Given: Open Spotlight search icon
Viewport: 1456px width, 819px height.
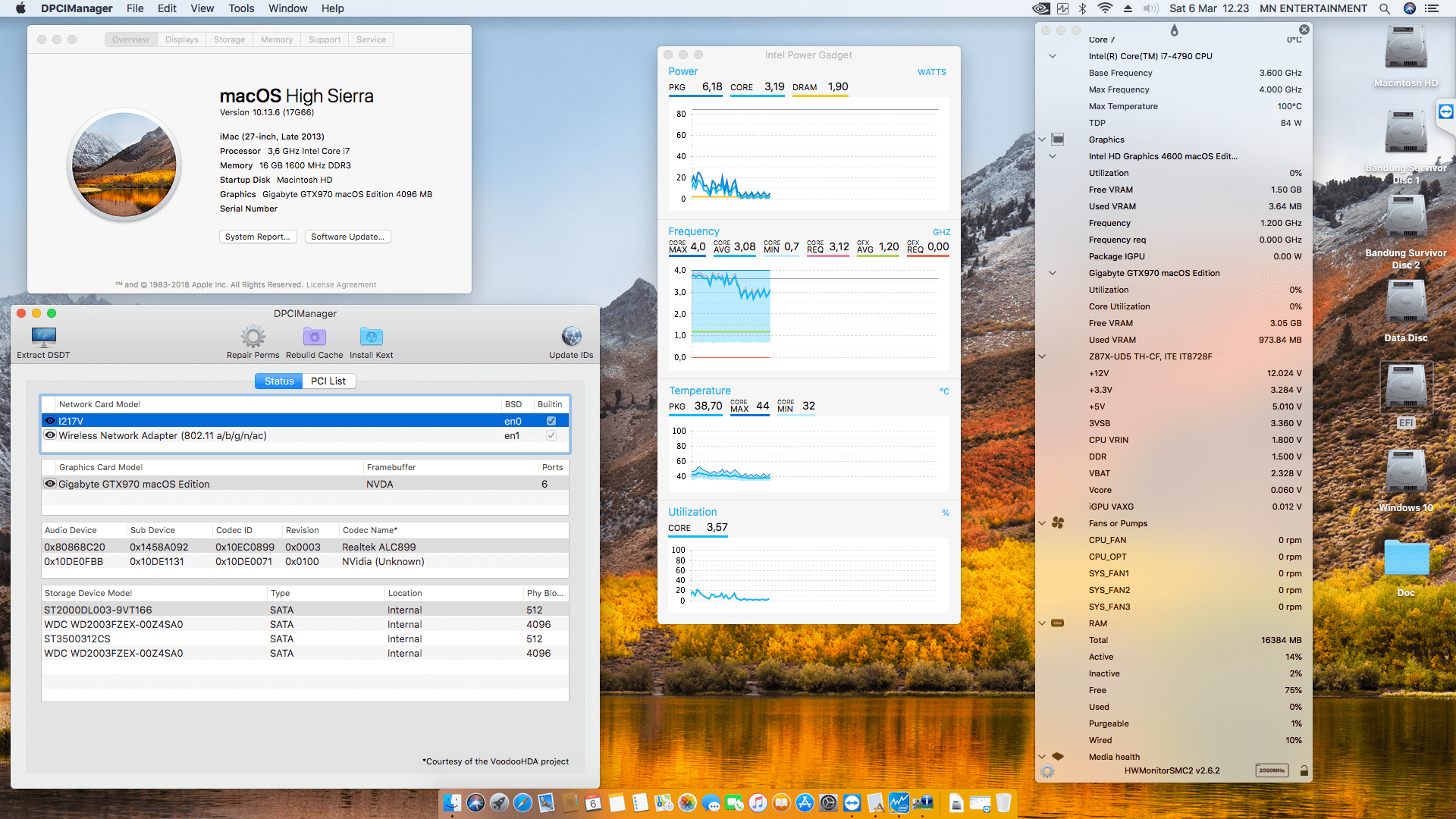Looking at the screenshot, I should coord(1384,8).
